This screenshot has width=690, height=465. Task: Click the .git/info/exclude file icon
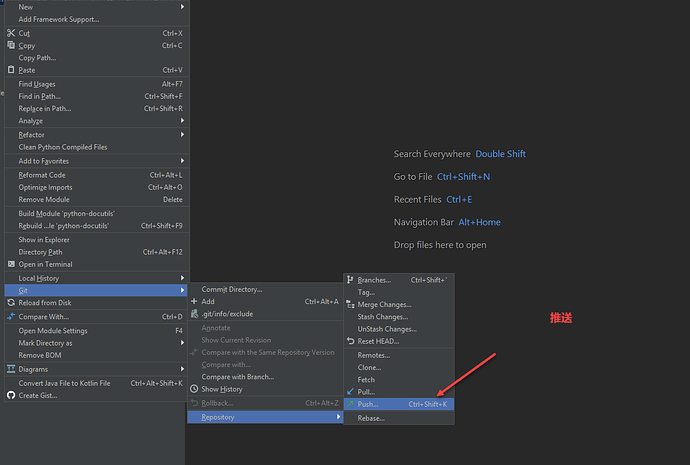tap(194, 314)
